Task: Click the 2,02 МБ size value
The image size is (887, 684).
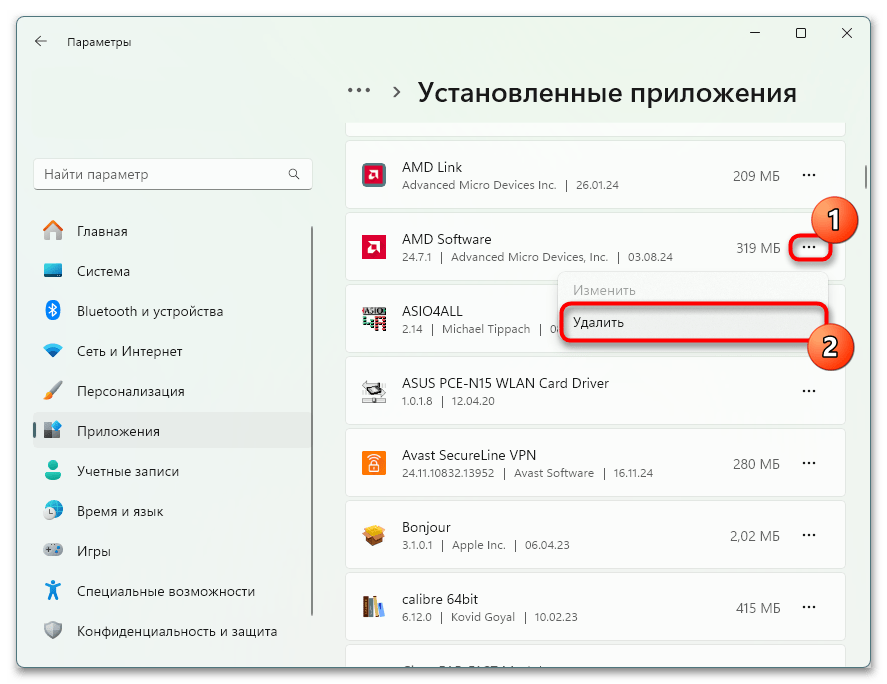Action: click(x=755, y=536)
